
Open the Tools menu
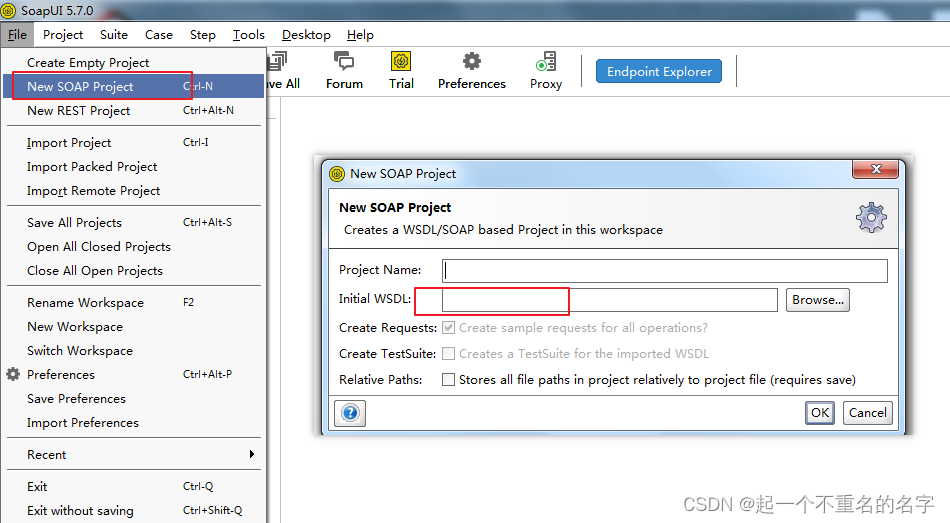[248, 35]
